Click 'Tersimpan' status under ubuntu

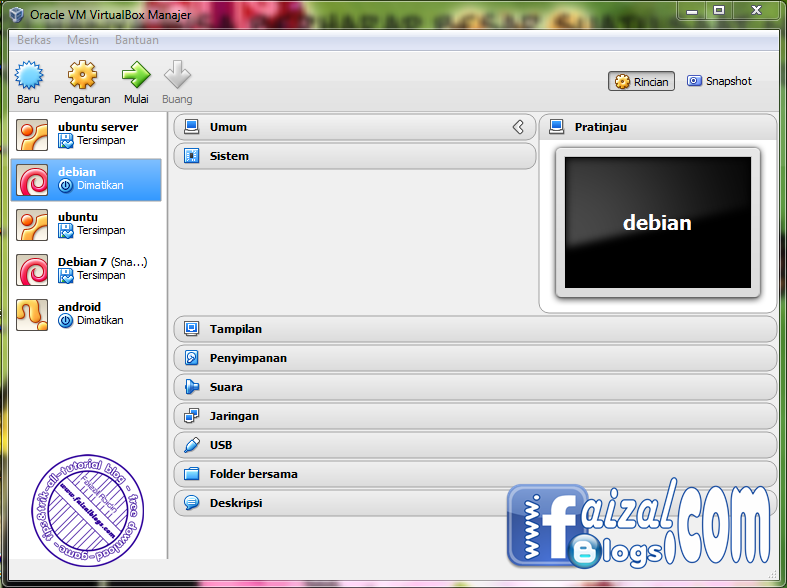click(x=101, y=231)
